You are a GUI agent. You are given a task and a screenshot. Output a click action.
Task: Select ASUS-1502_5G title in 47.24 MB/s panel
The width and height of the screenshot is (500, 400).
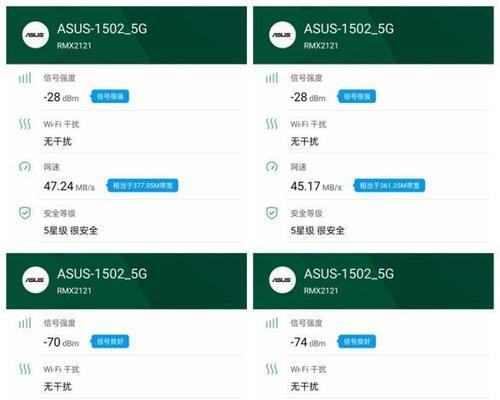coord(102,29)
